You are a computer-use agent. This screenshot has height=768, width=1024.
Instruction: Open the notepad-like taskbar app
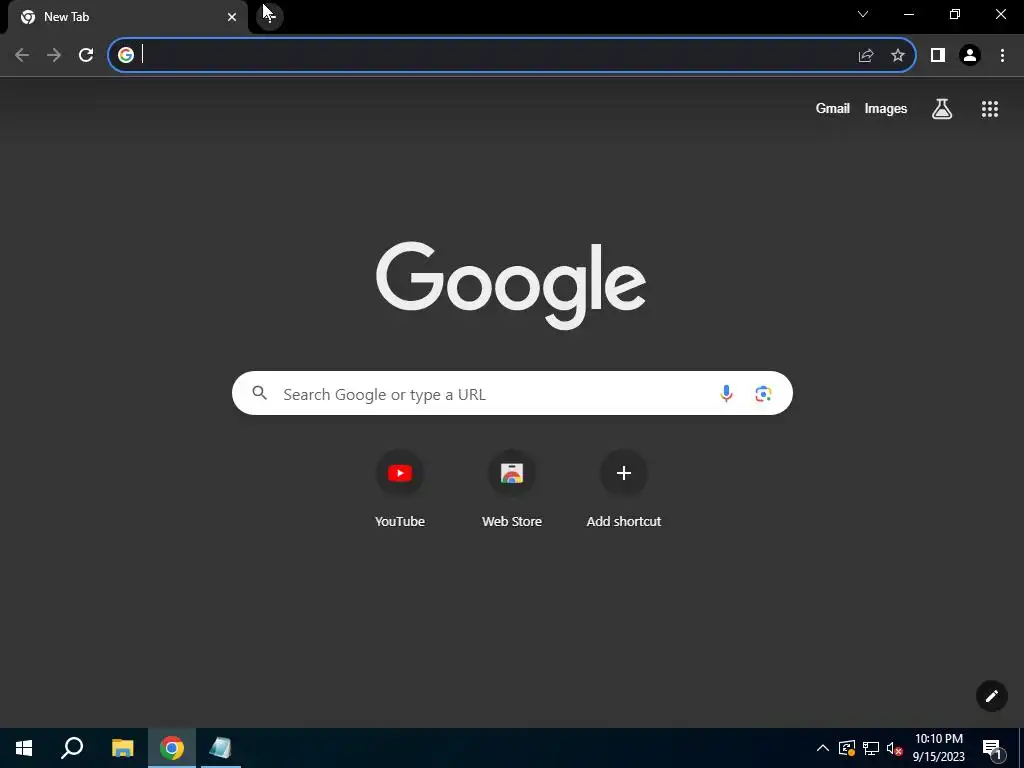click(221, 748)
